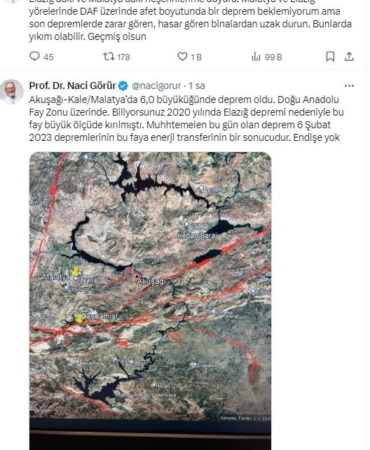Open the Akuşağı-Kale/Malatya earthquake tweet text
Screen dimensions: 370x450
[186, 118]
